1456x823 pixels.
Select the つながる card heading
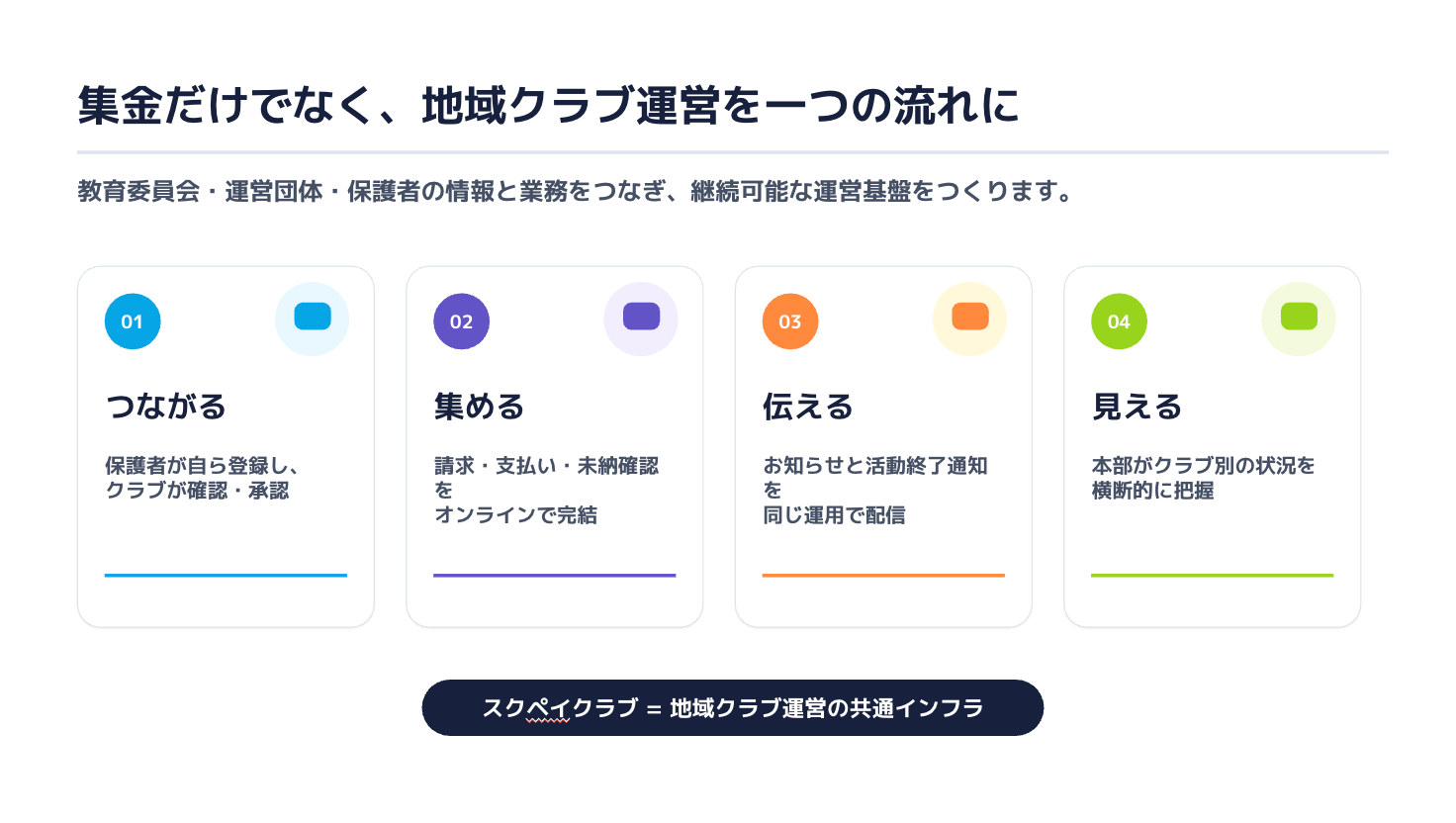pyautogui.click(x=166, y=407)
